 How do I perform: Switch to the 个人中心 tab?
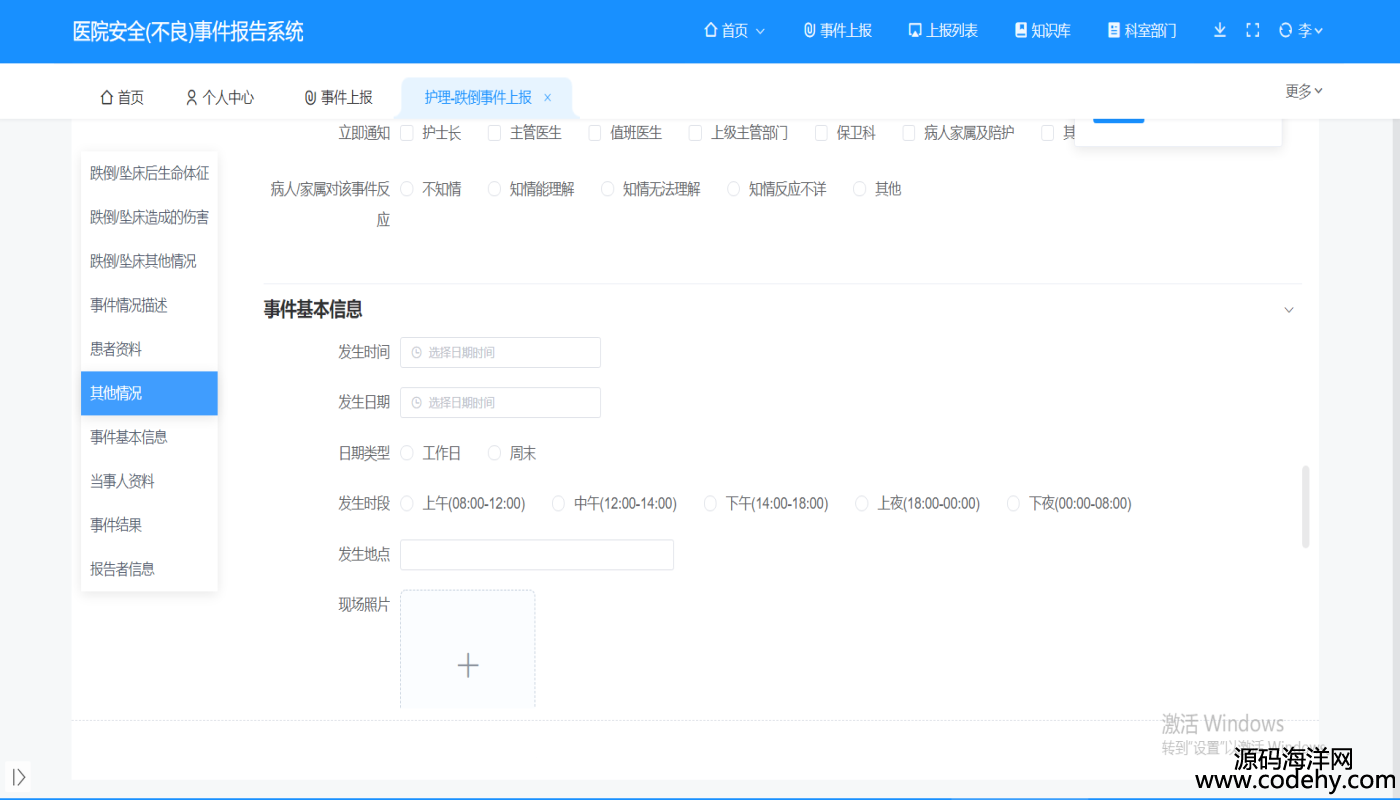[x=220, y=97]
